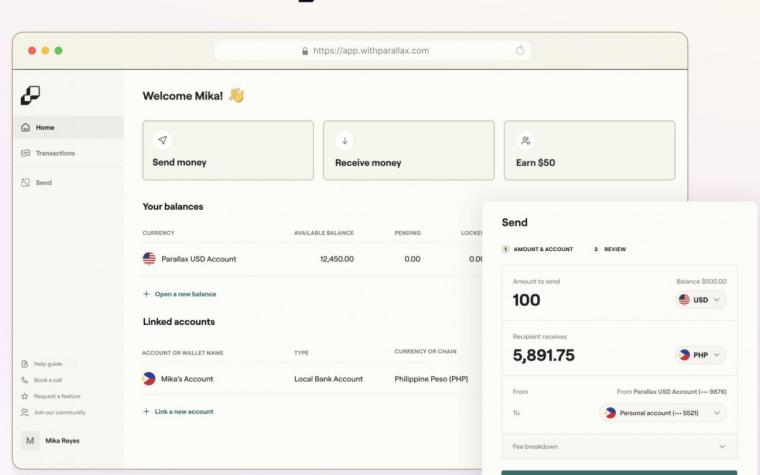Open Home in the sidebar
Image resolution: width=760 pixels, height=475 pixels.
[68, 127]
